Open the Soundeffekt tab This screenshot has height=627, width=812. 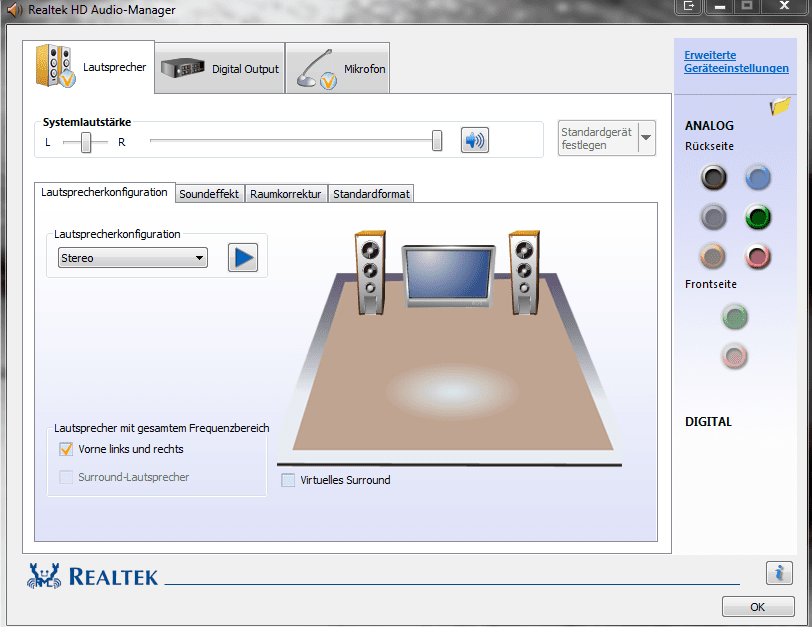[x=209, y=194]
